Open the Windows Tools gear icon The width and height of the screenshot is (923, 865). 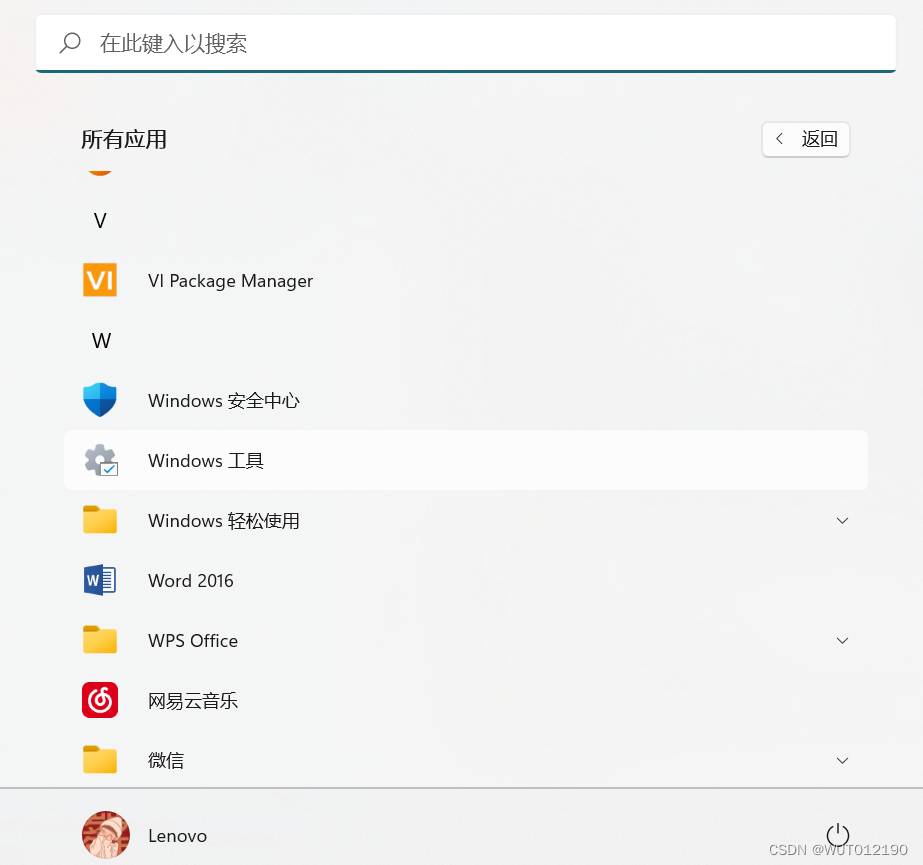(x=101, y=460)
